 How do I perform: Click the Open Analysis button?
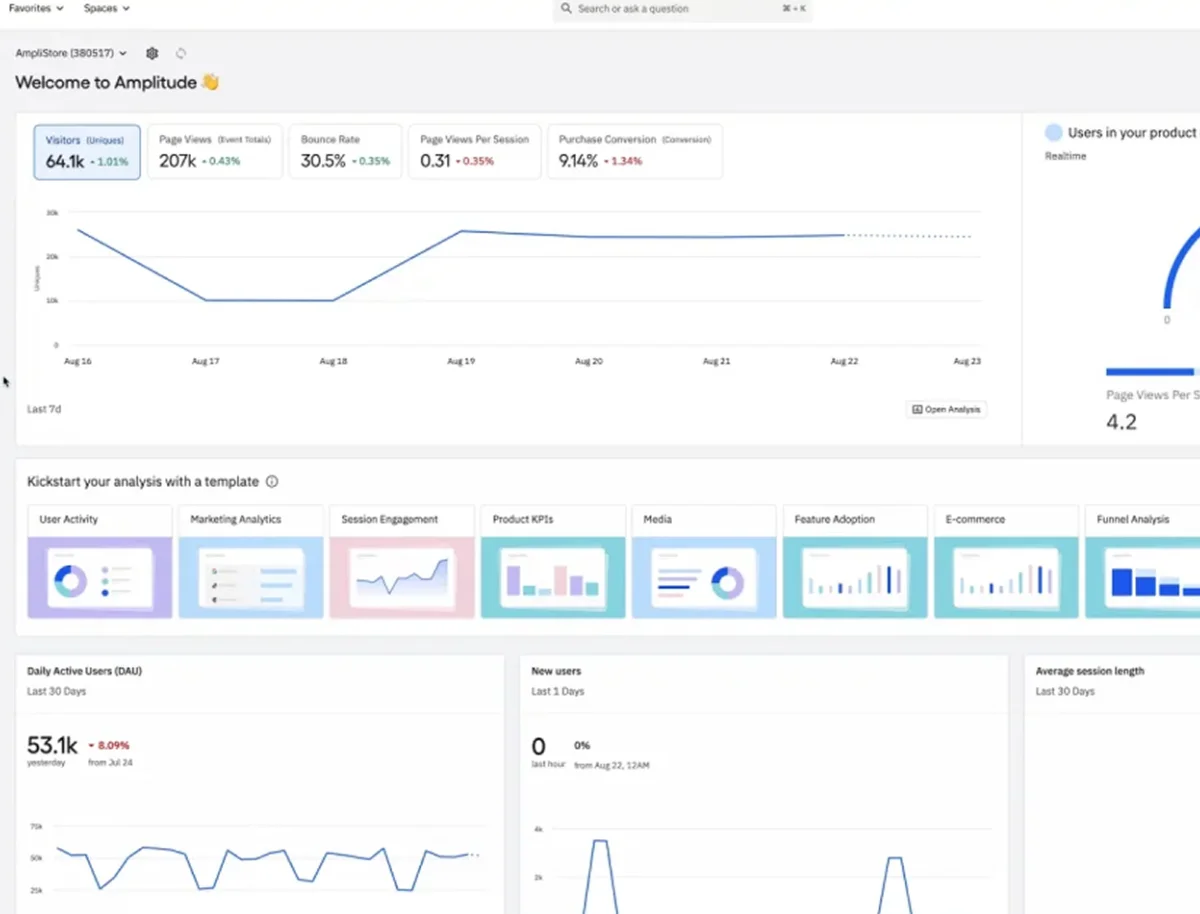point(946,409)
